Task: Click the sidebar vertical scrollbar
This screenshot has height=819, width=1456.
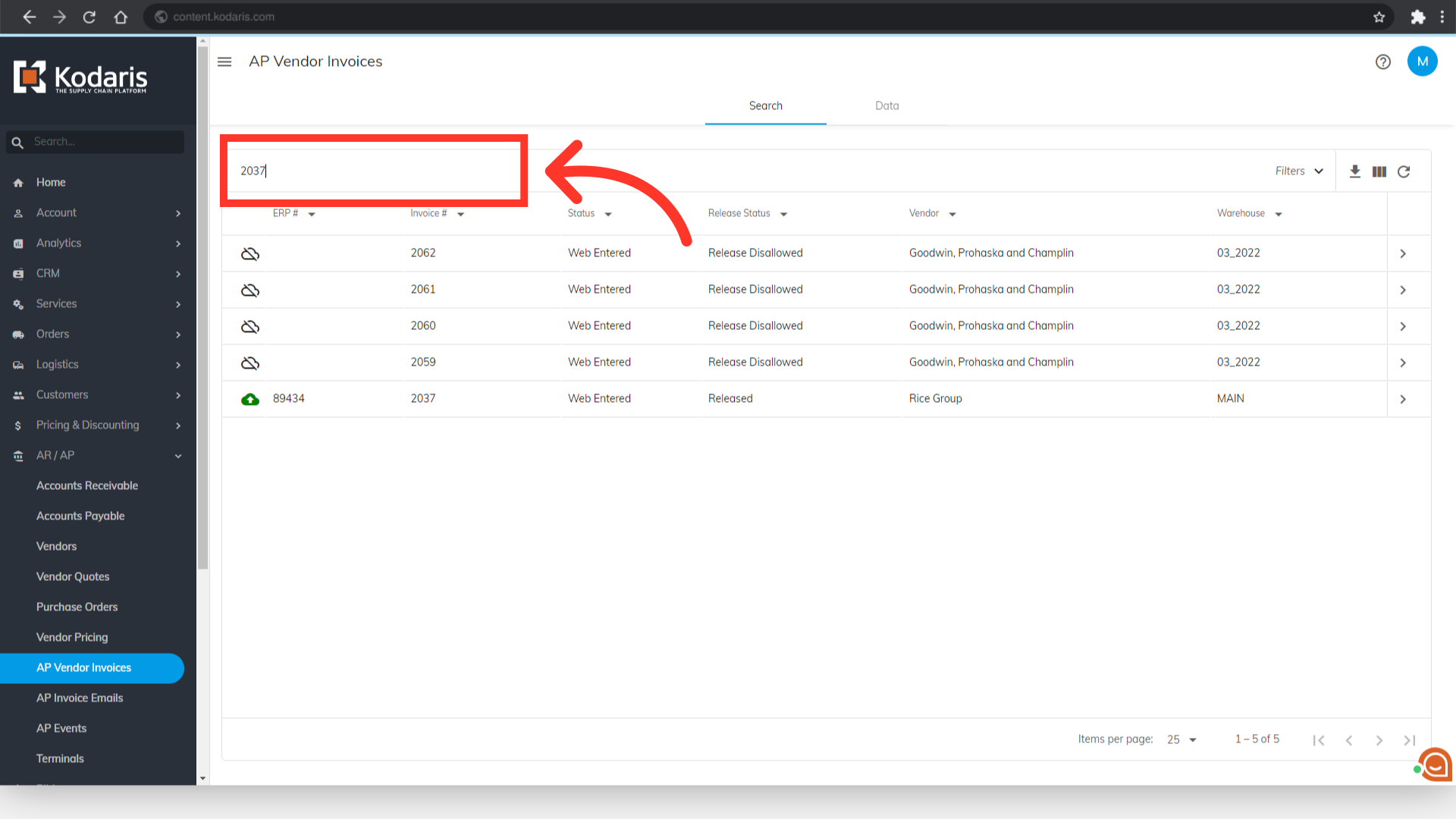Action: tap(202, 303)
